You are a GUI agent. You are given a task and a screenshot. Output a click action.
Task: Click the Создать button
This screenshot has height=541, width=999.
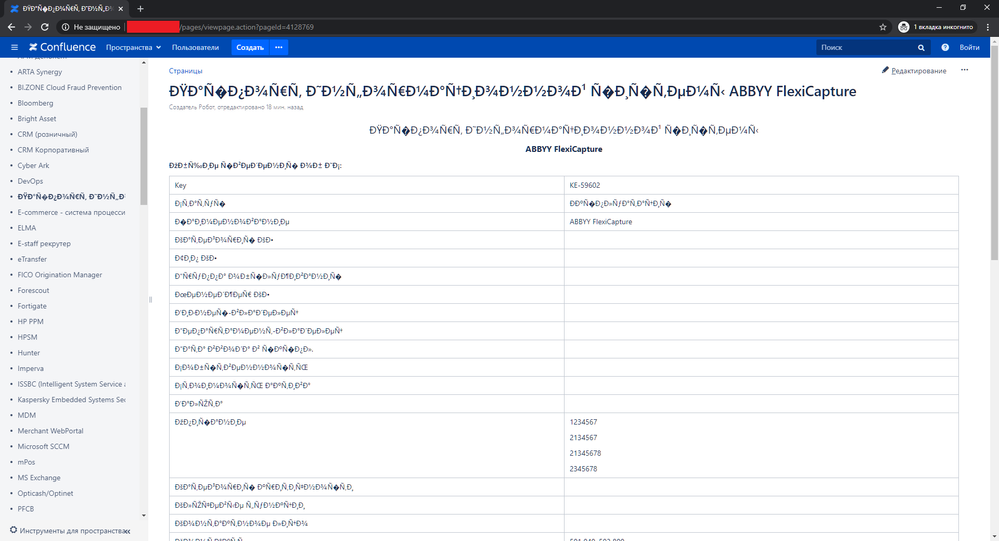click(250, 47)
